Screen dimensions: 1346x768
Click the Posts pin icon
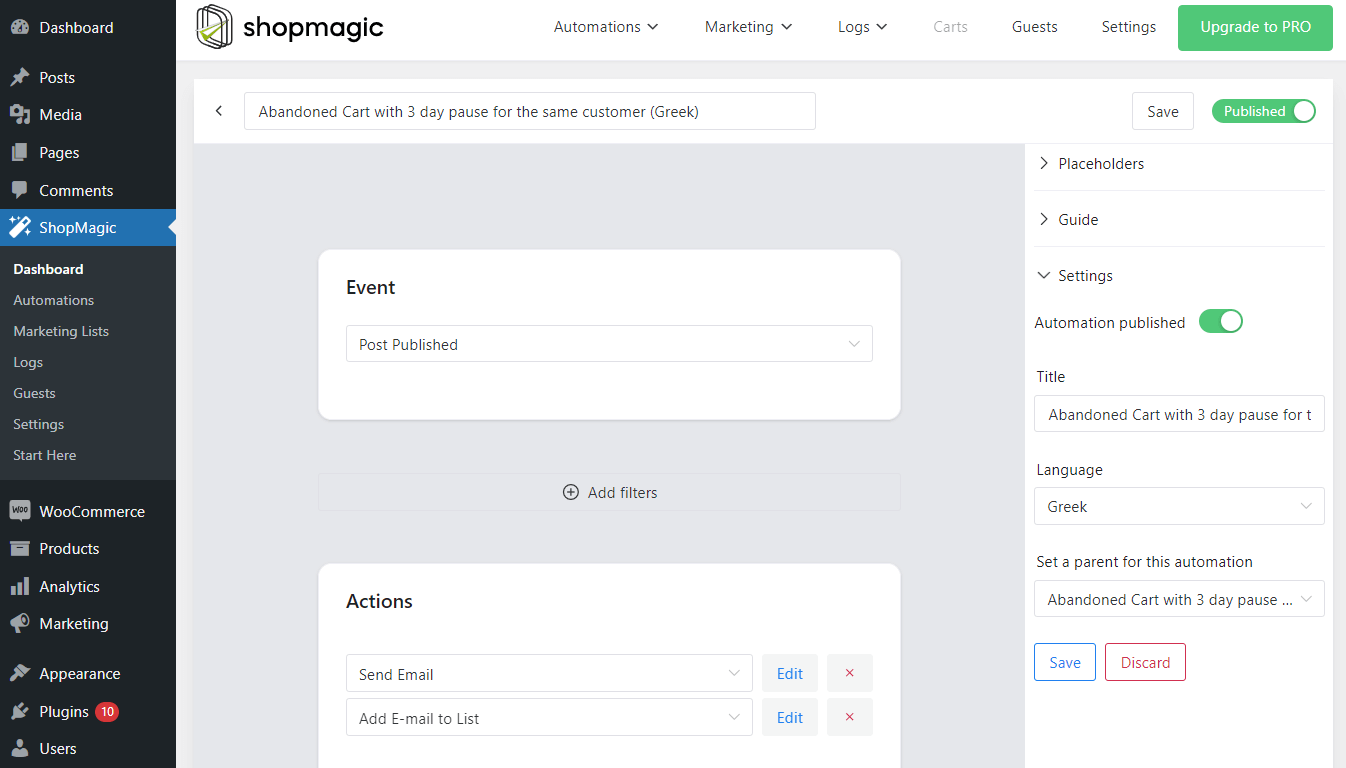(20, 77)
